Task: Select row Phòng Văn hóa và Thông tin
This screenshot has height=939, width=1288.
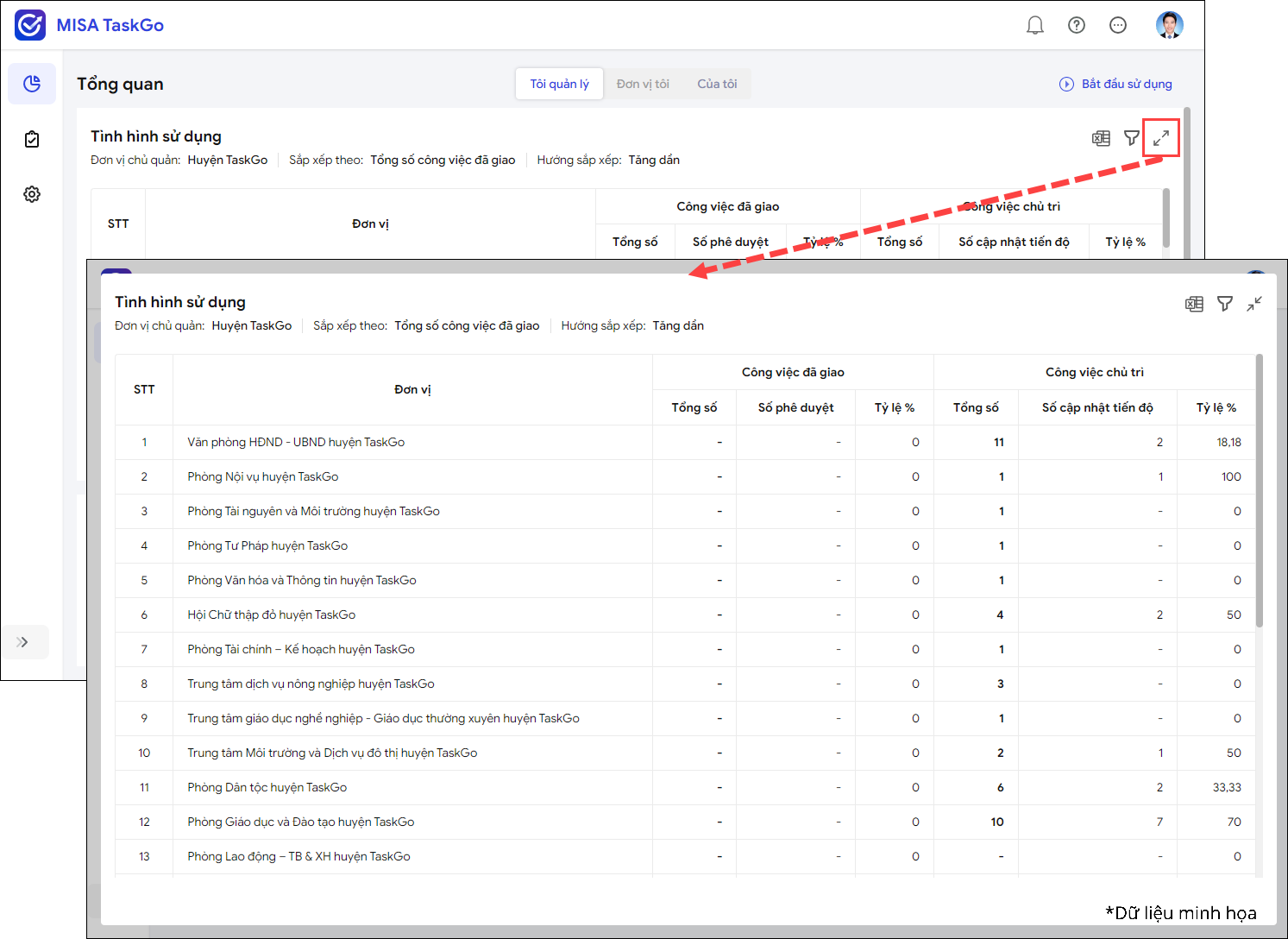Action: (x=685, y=580)
